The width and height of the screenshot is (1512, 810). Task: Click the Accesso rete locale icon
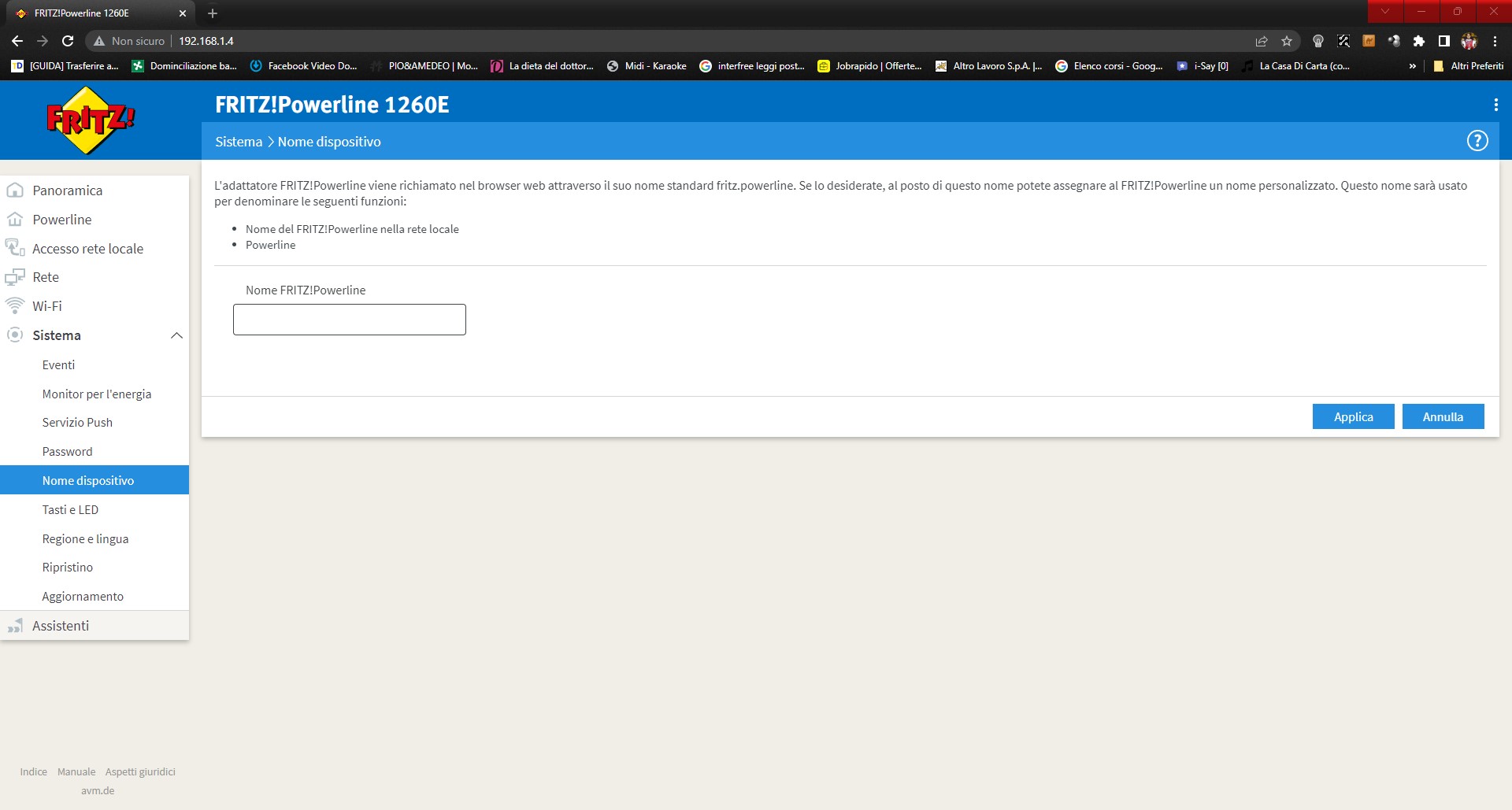click(x=15, y=248)
